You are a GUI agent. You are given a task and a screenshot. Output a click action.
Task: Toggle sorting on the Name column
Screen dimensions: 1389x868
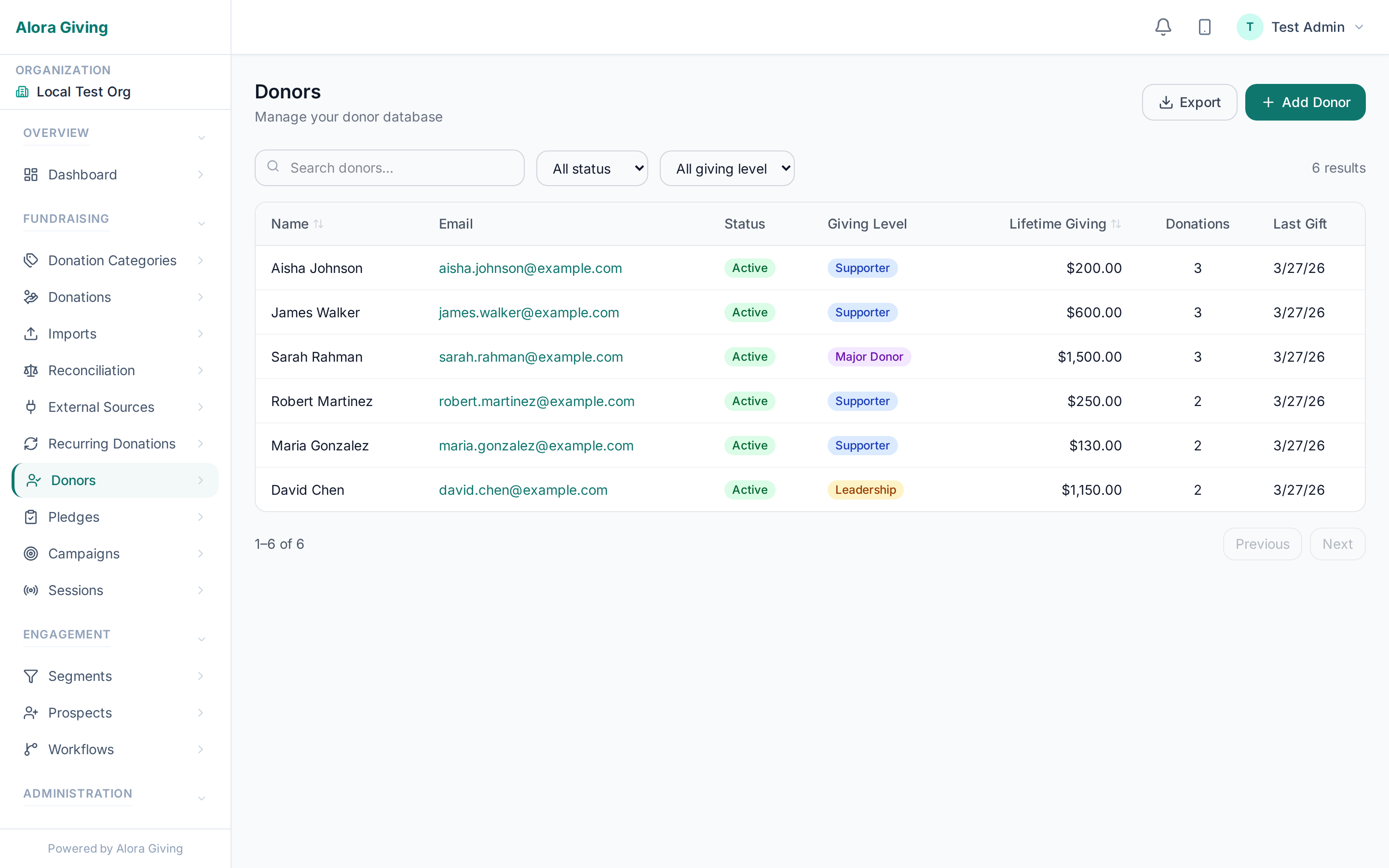318,223
